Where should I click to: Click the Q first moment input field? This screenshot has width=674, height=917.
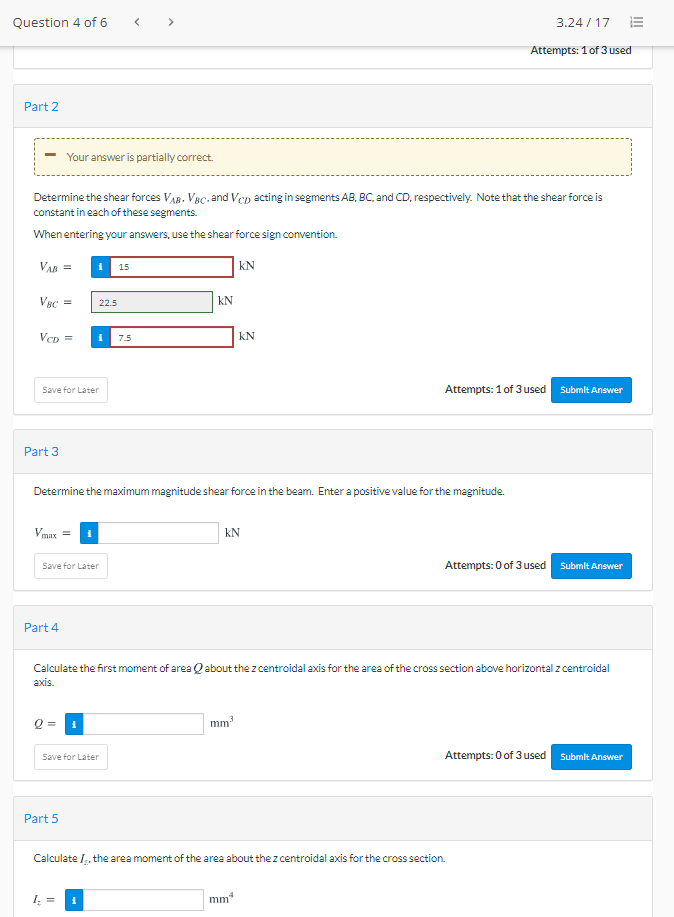tap(144, 724)
